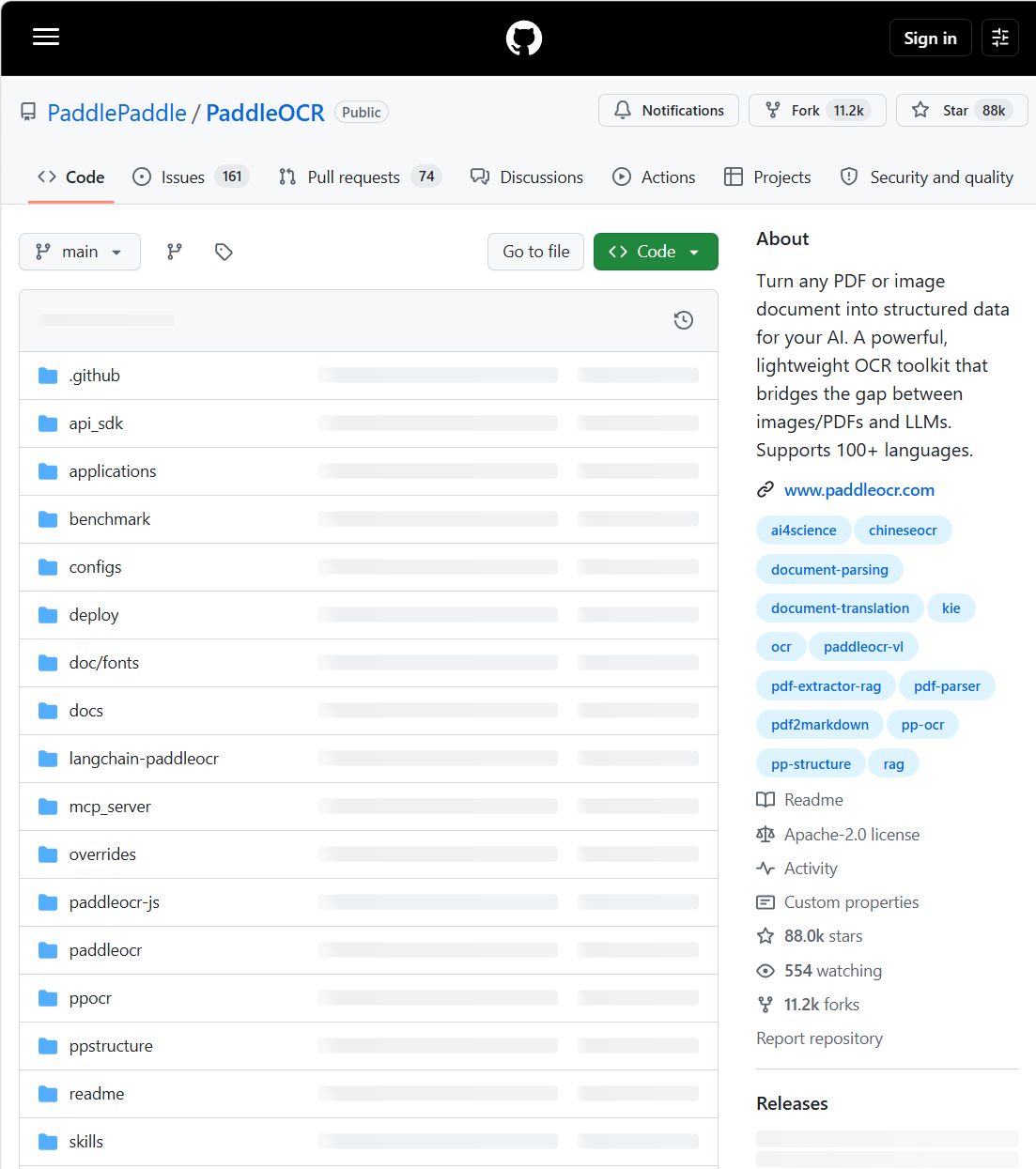Image resolution: width=1036 pixels, height=1169 pixels.
Task: Select the ai4science topic tag
Action: click(x=804, y=531)
